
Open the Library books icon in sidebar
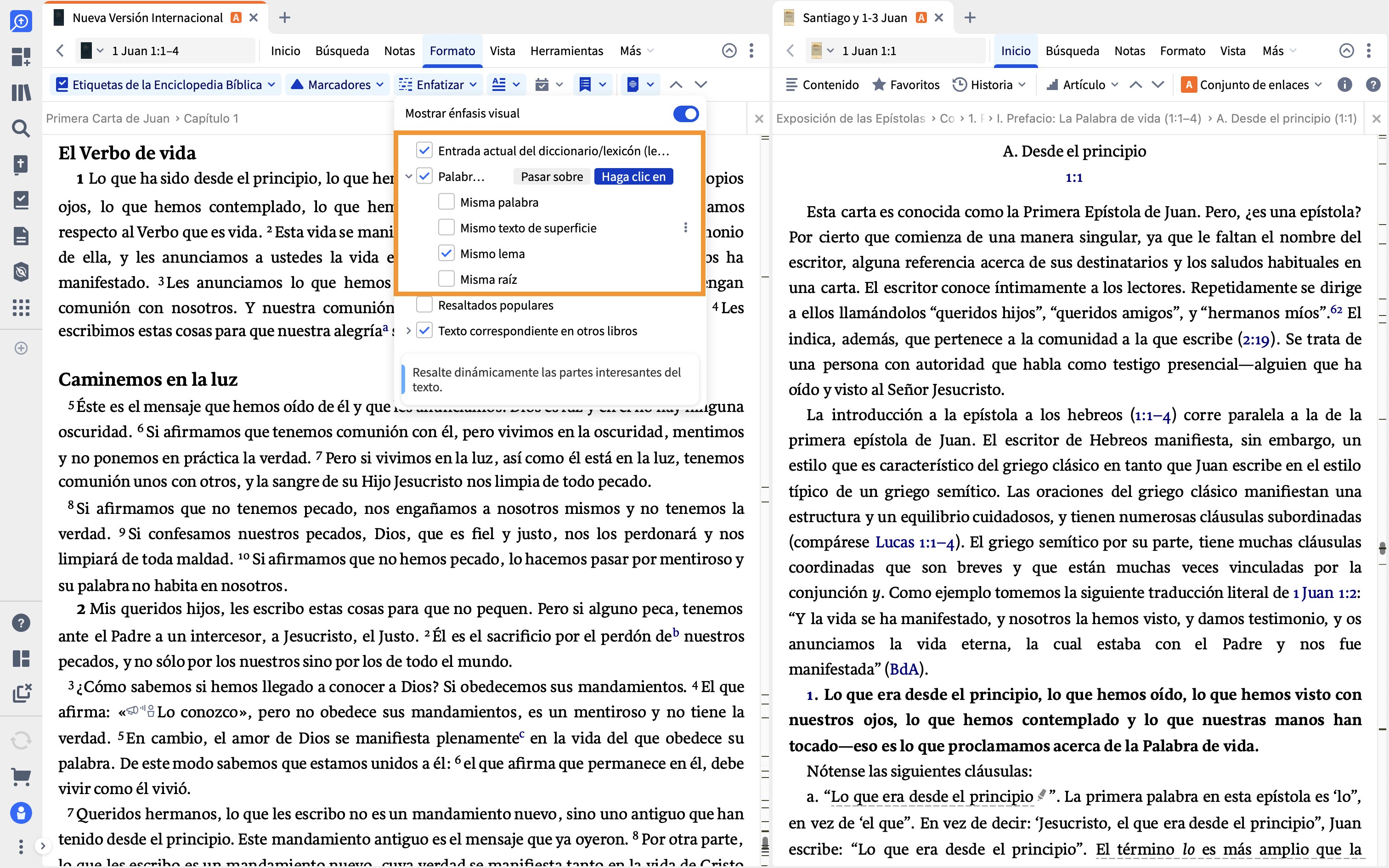coord(21,92)
